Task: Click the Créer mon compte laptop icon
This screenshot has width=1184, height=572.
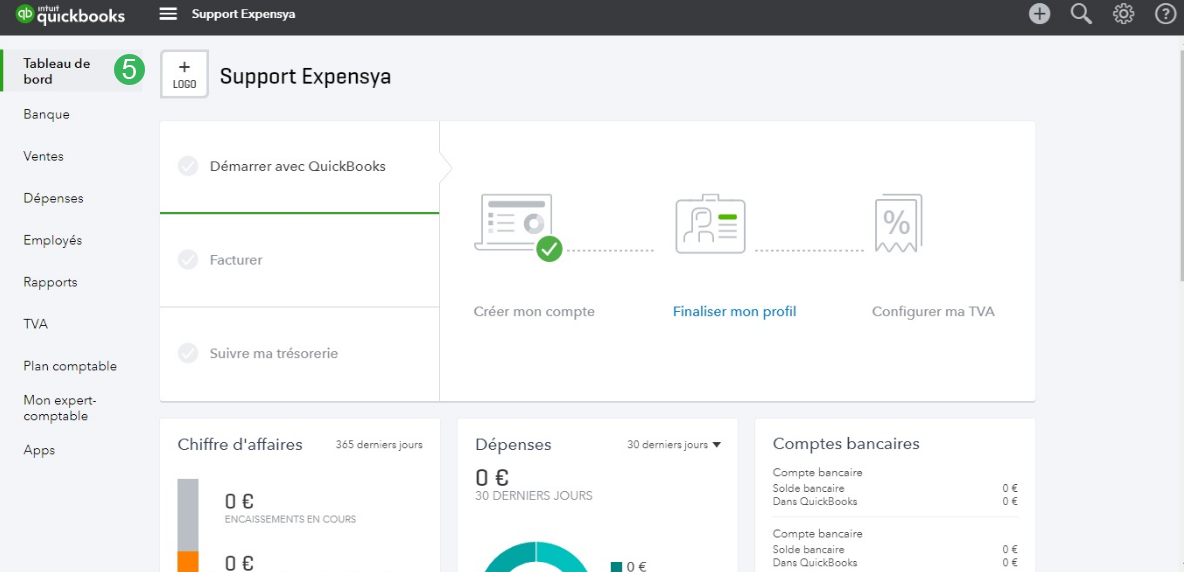Action: click(x=518, y=227)
